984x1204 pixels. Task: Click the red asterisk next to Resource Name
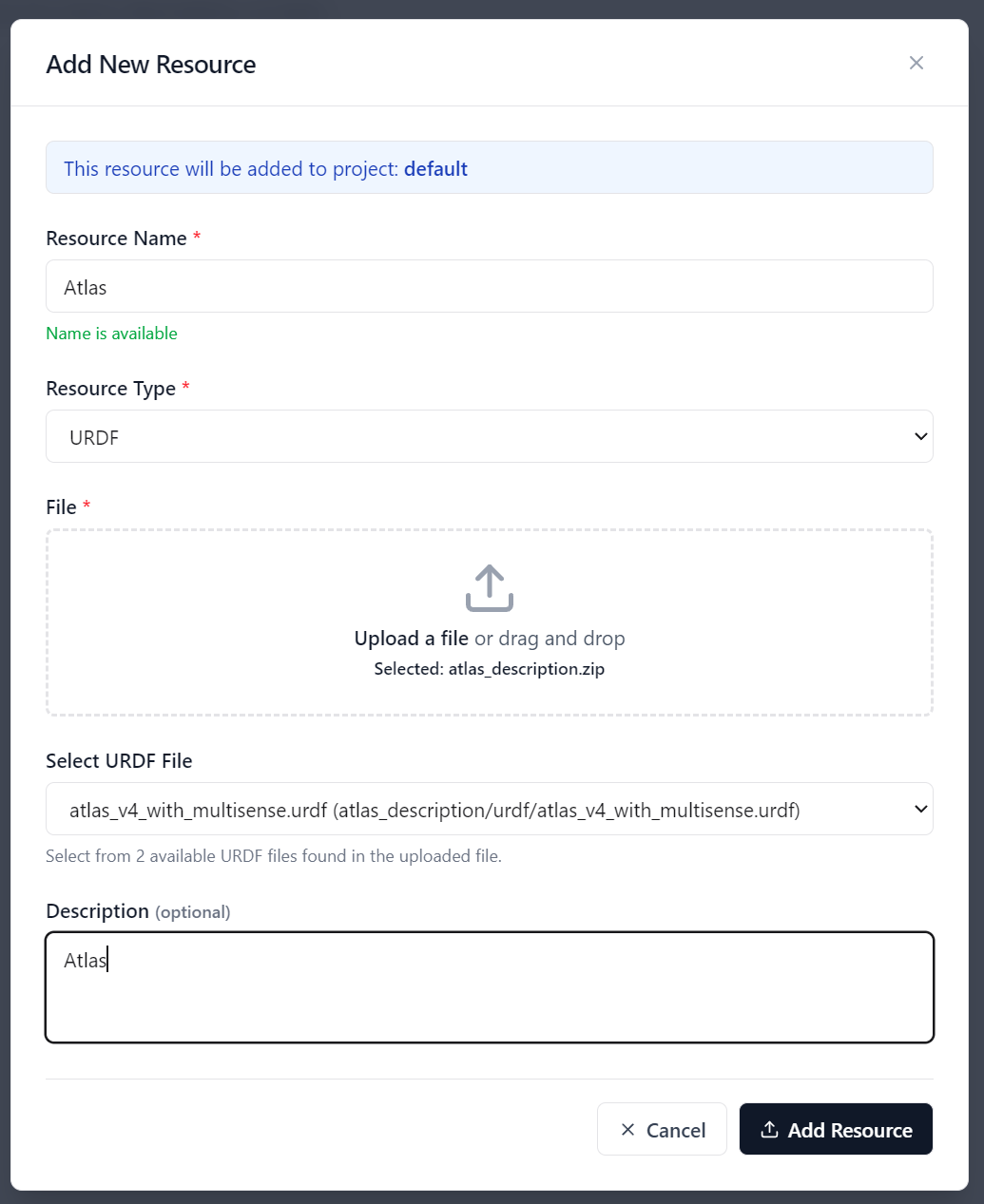[x=197, y=238]
